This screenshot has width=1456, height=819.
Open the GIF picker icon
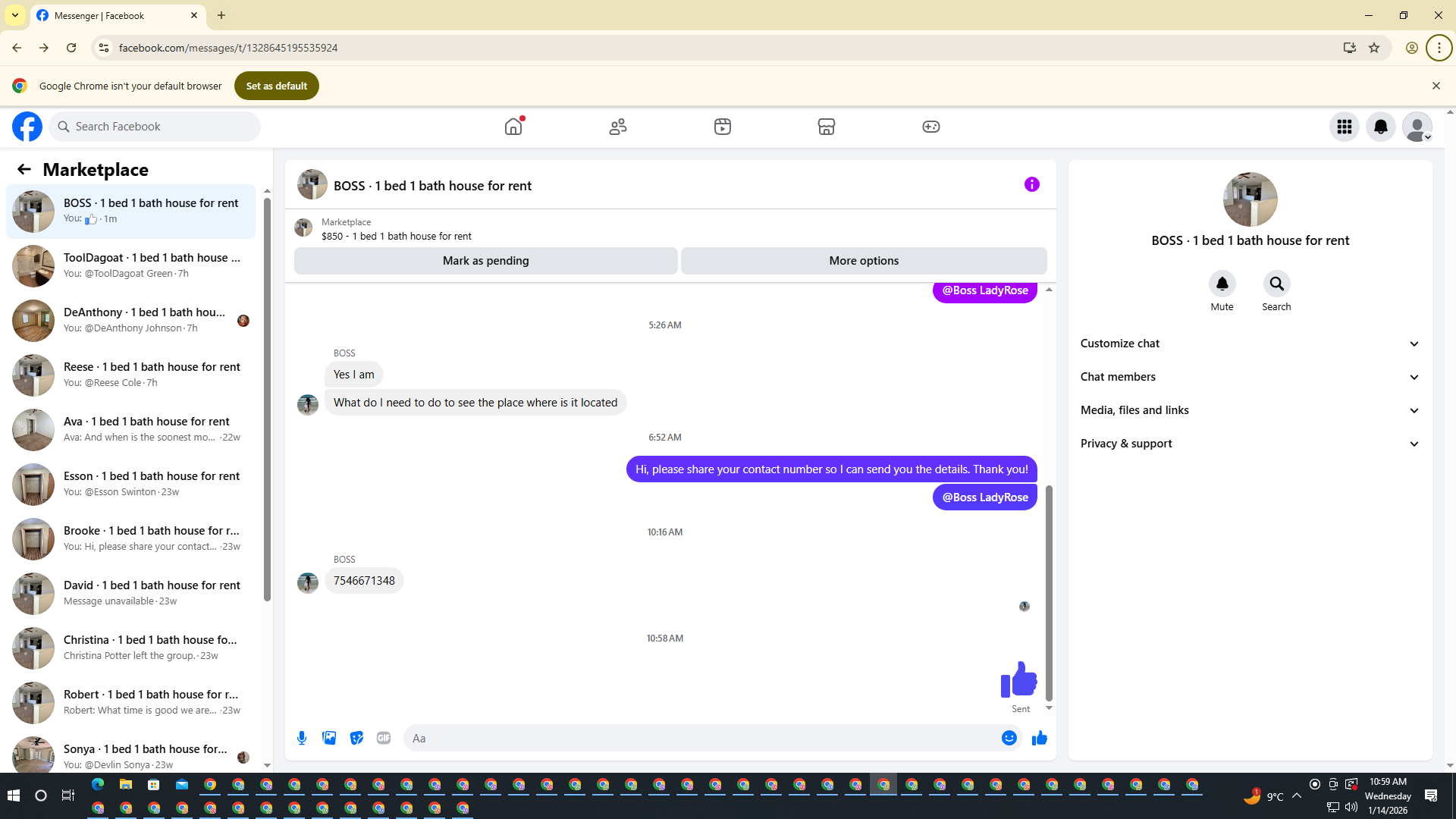384,738
